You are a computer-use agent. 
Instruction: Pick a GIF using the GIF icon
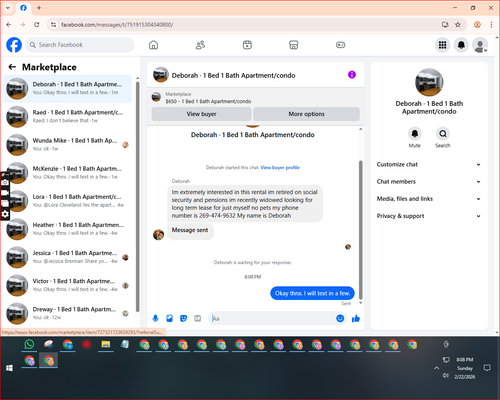click(x=198, y=318)
